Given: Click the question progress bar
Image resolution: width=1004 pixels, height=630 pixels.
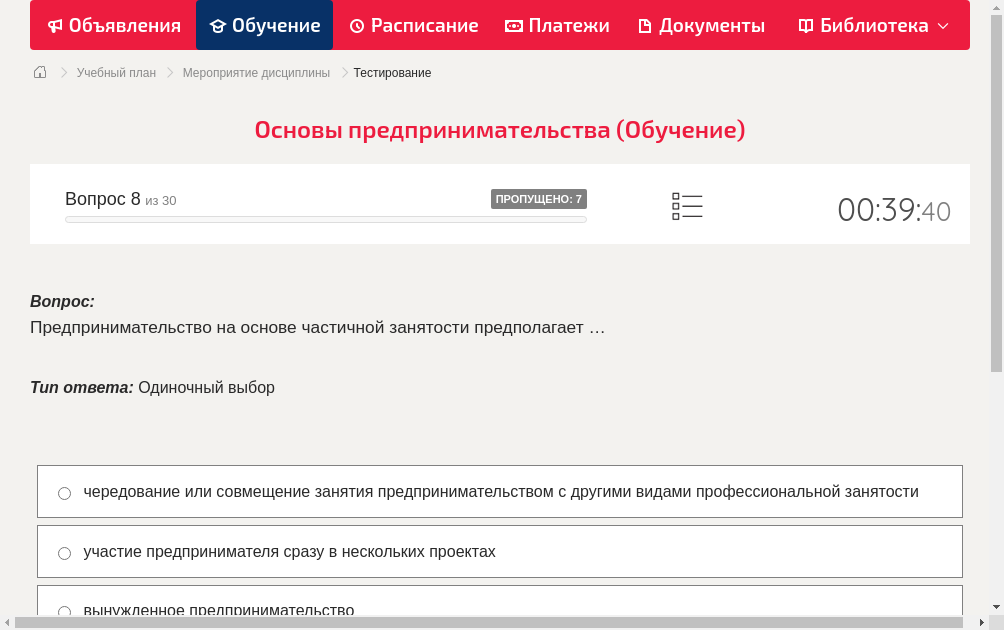Looking at the screenshot, I should (325, 218).
